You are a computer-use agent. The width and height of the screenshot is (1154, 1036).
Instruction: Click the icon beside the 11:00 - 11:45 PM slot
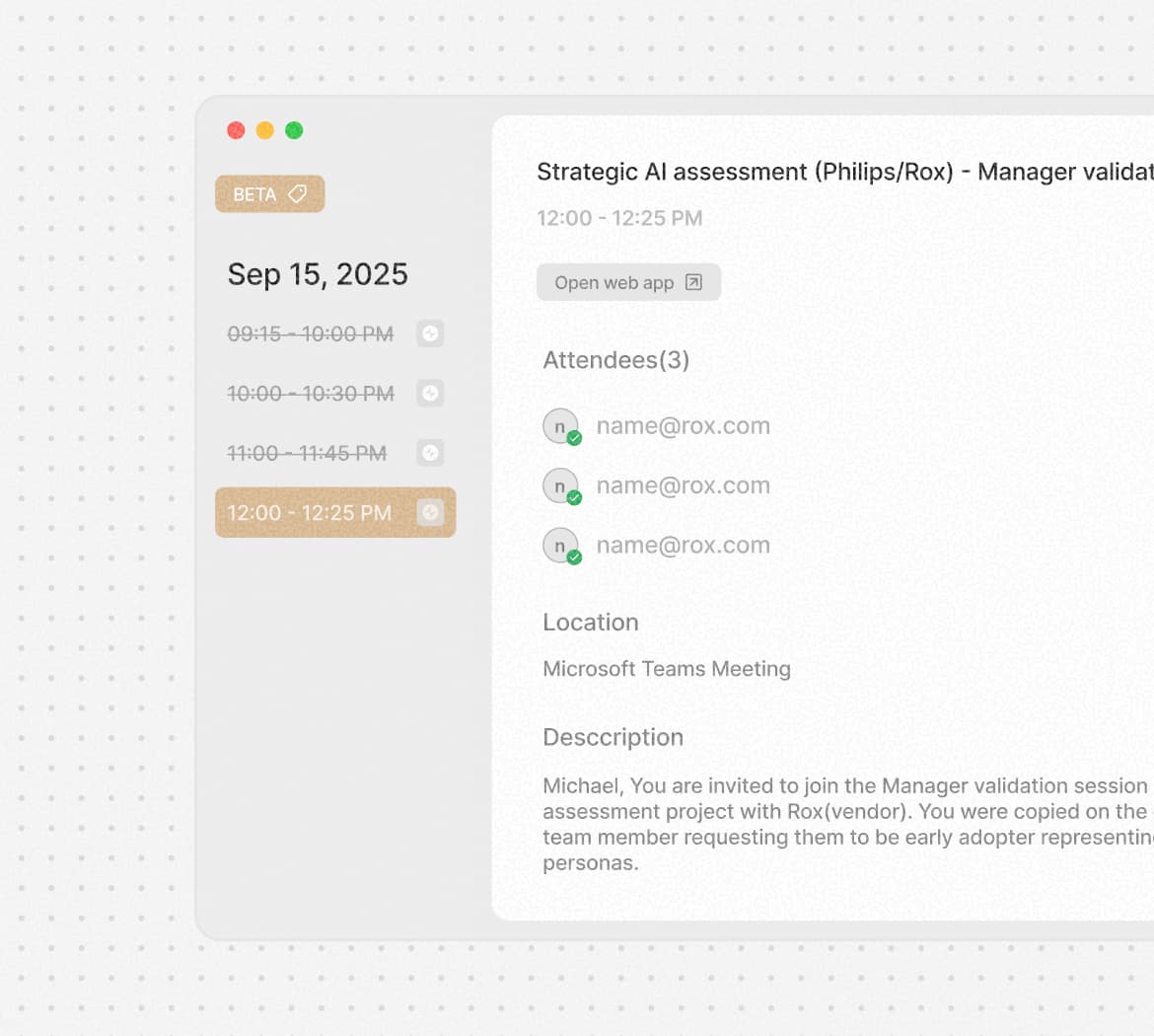(430, 453)
